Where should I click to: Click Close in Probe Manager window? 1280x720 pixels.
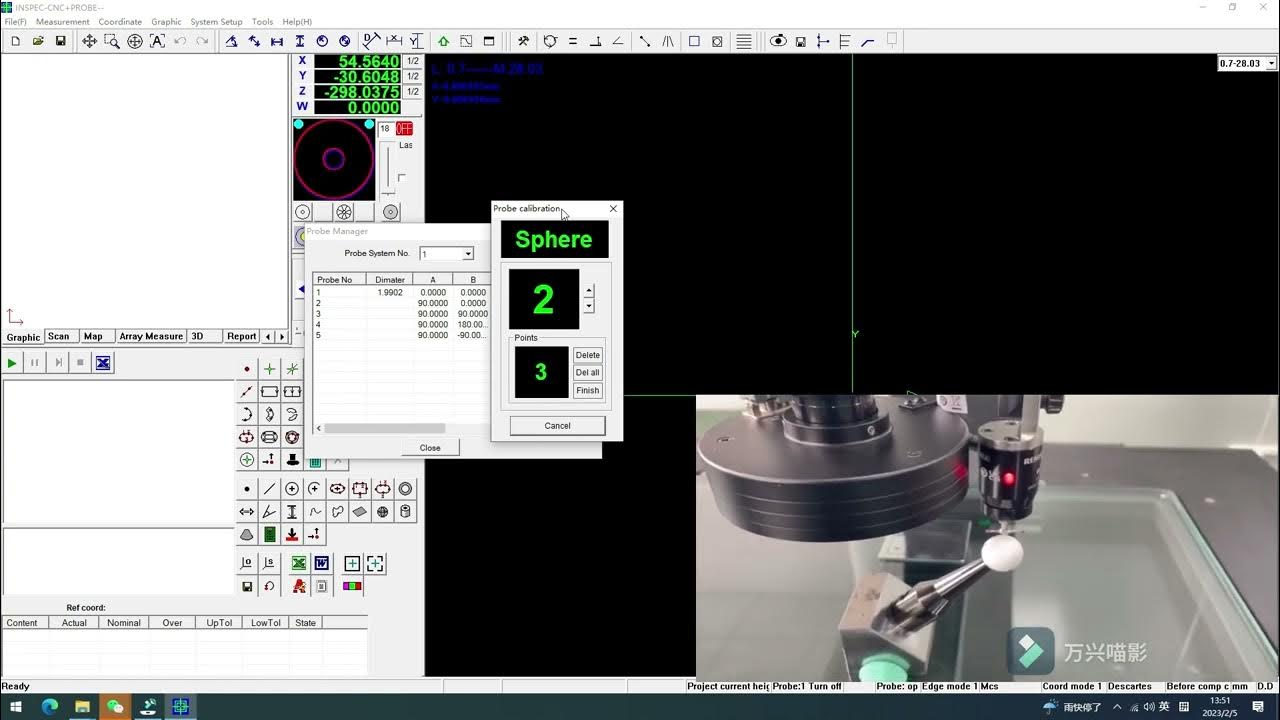pos(430,448)
